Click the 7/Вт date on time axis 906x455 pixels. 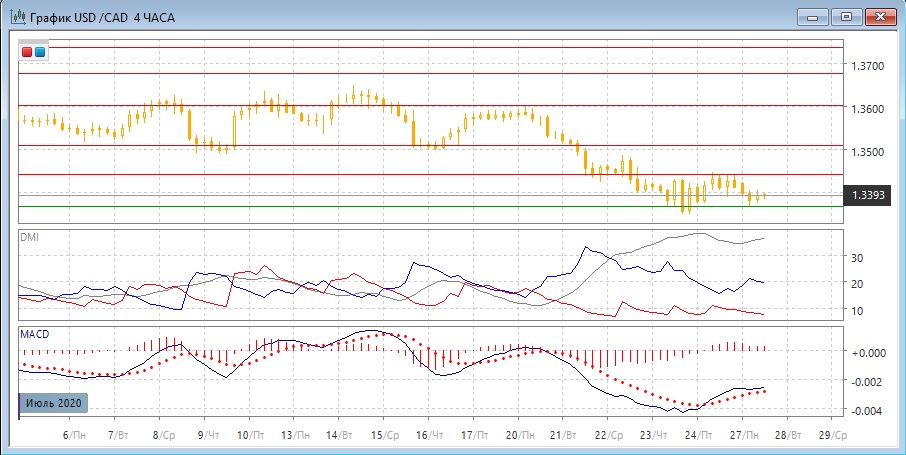click(118, 434)
